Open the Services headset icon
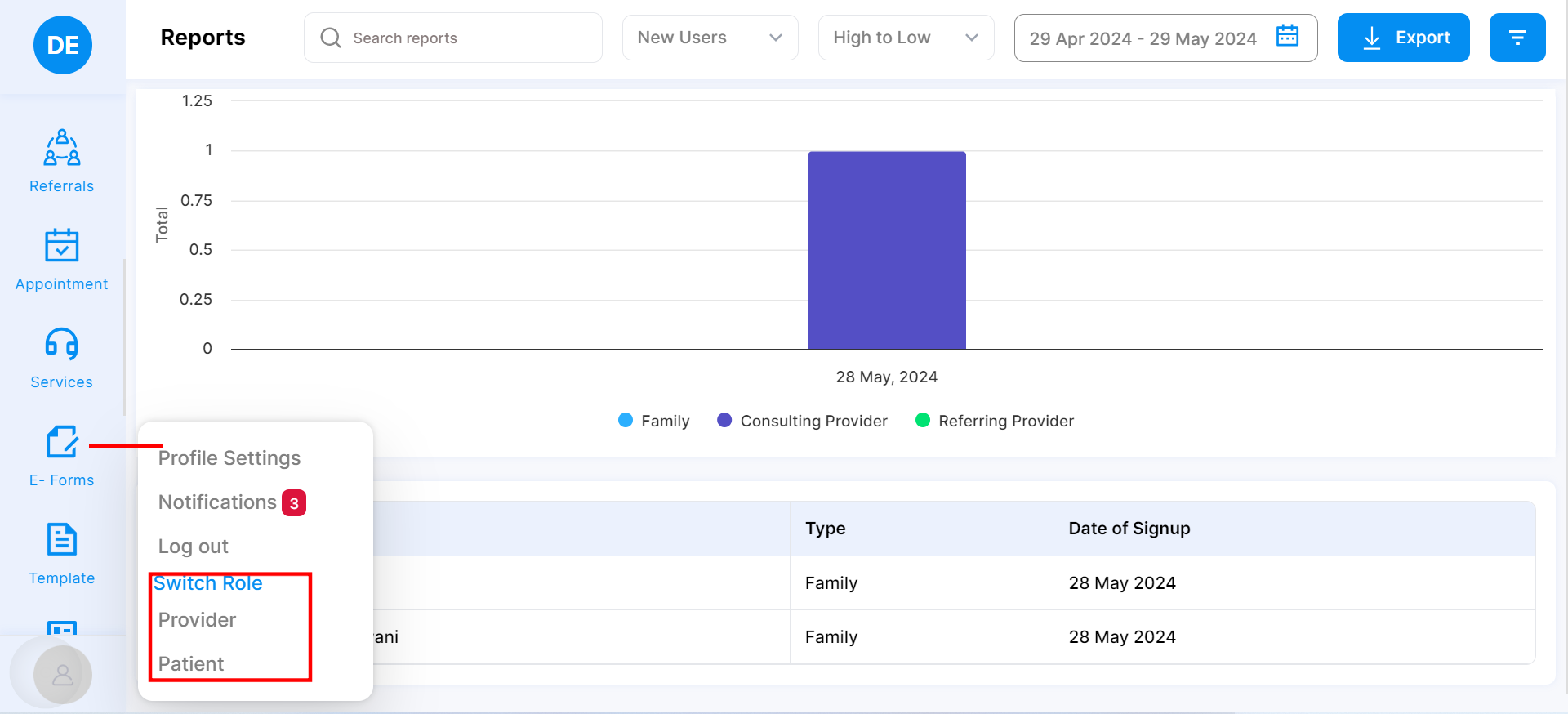Screen dimensions: 1568x714 click(x=62, y=344)
